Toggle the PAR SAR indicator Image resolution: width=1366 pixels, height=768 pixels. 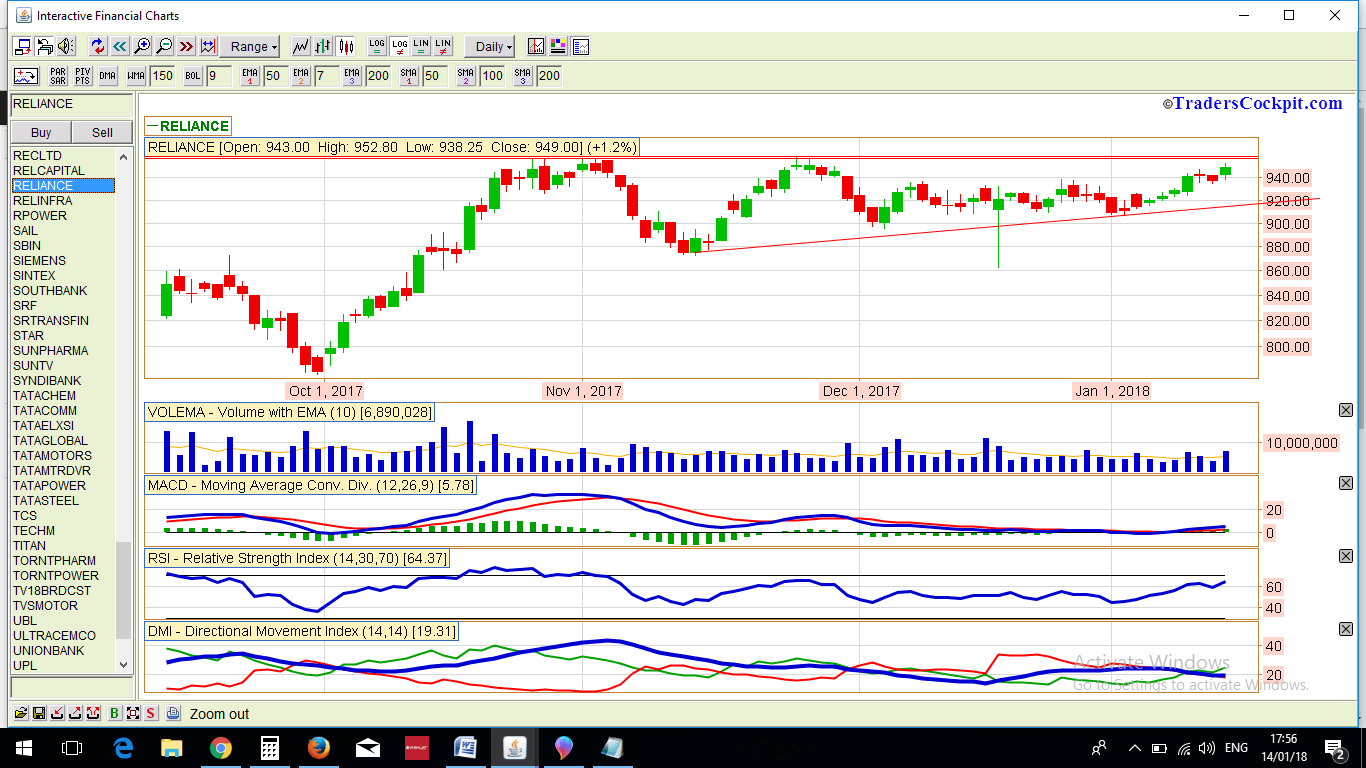[58, 75]
